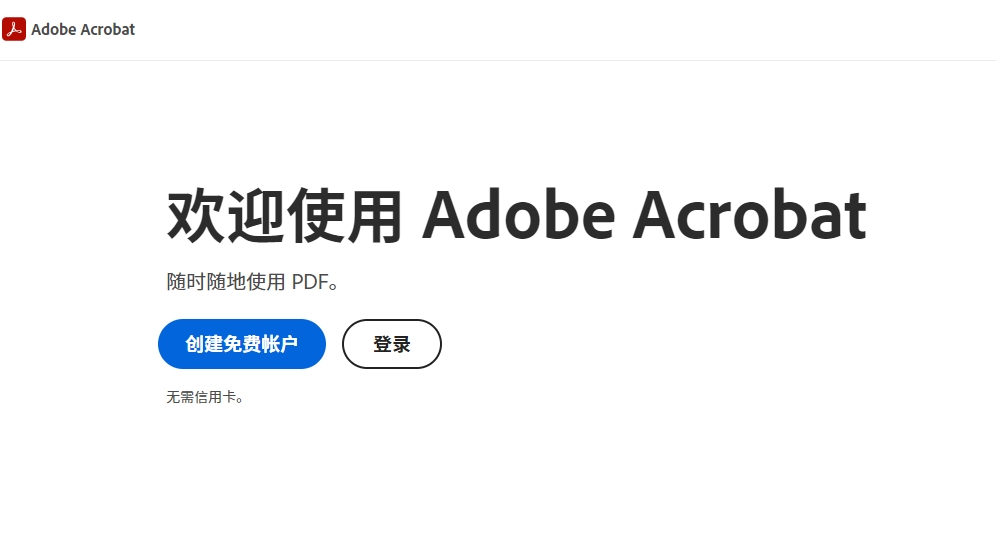Click the PDF word in the subtitle line
The height and width of the screenshot is (548, 996).
(310, 281)
